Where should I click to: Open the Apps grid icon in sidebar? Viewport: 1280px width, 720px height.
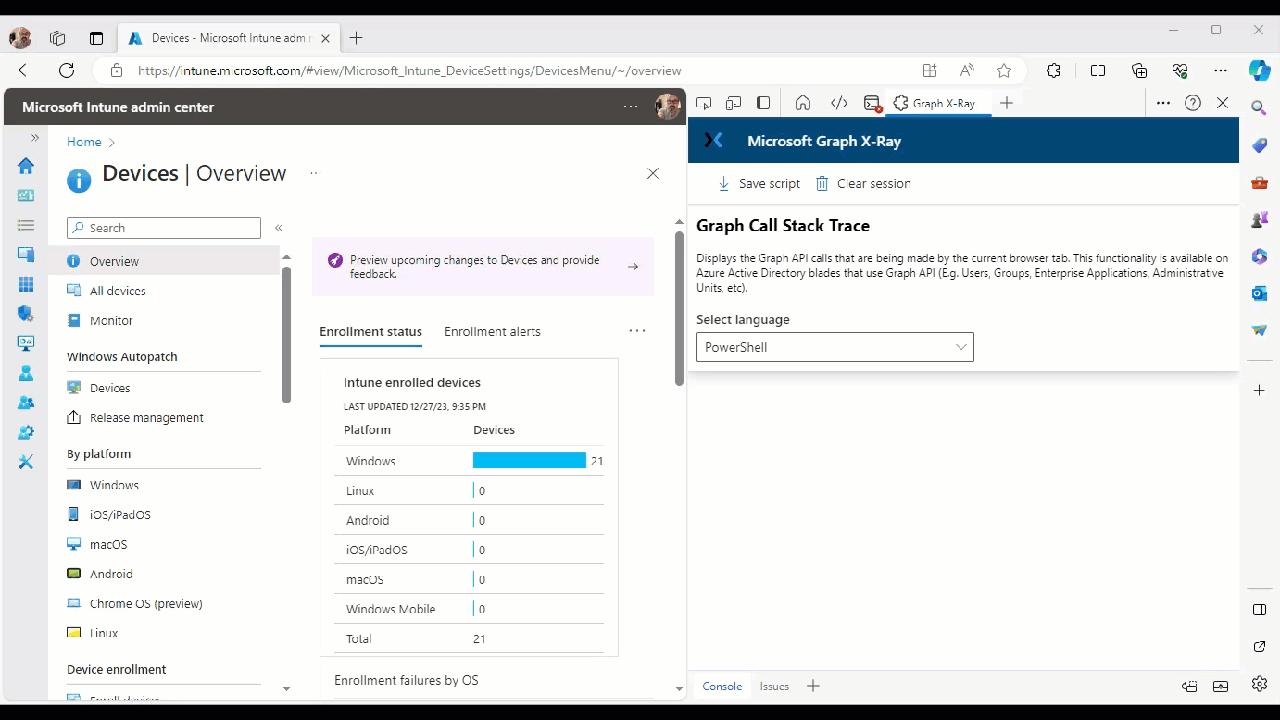click(26, 285)
